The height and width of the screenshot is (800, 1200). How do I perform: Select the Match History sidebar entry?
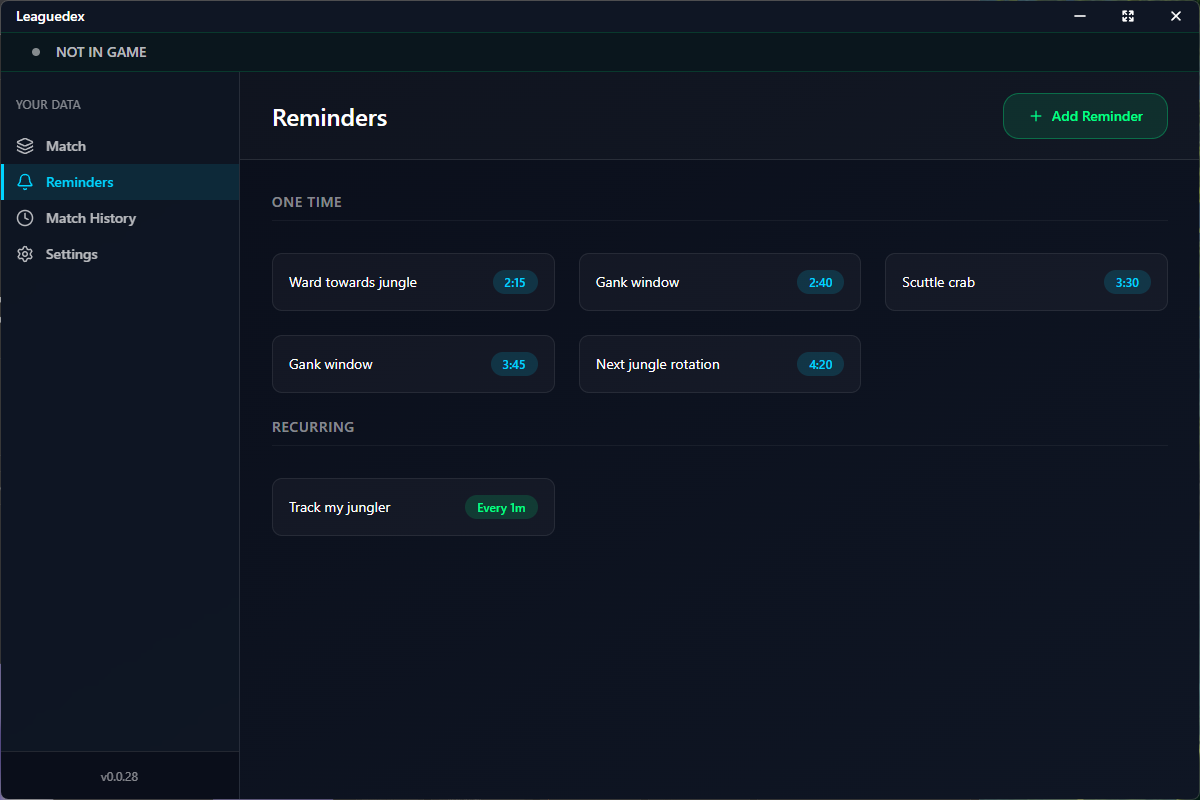[91, 217]
